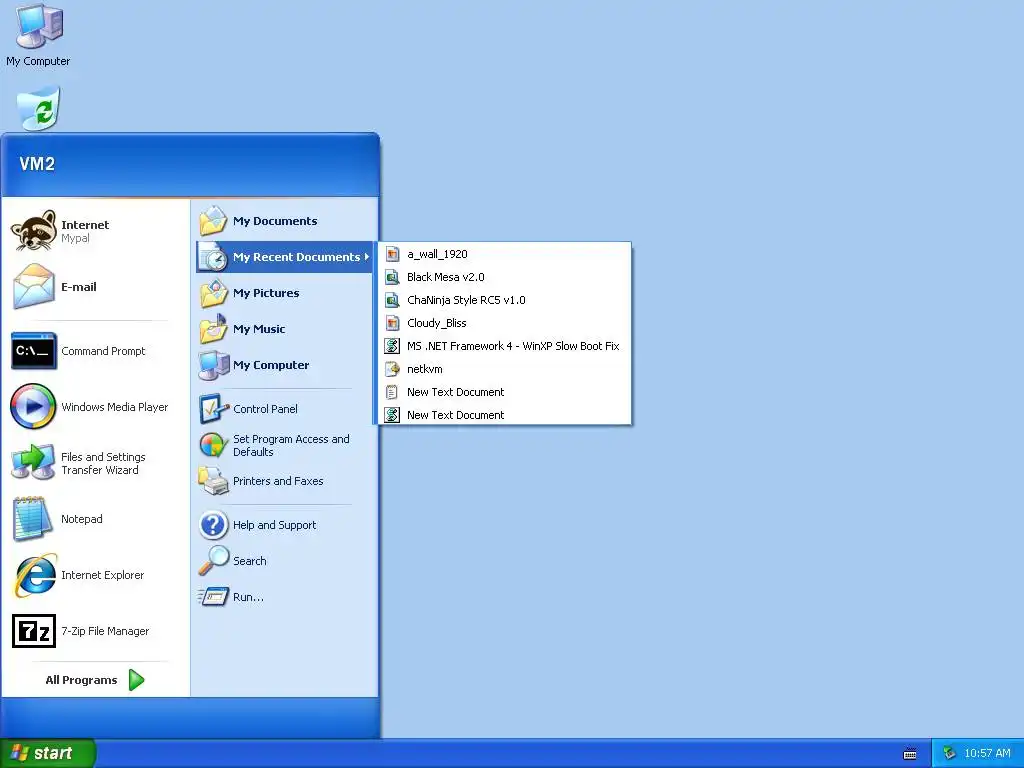
Task: Open the Mypal raccoon Internet icon
Action: pyautogui.click(x=33, y=231)
